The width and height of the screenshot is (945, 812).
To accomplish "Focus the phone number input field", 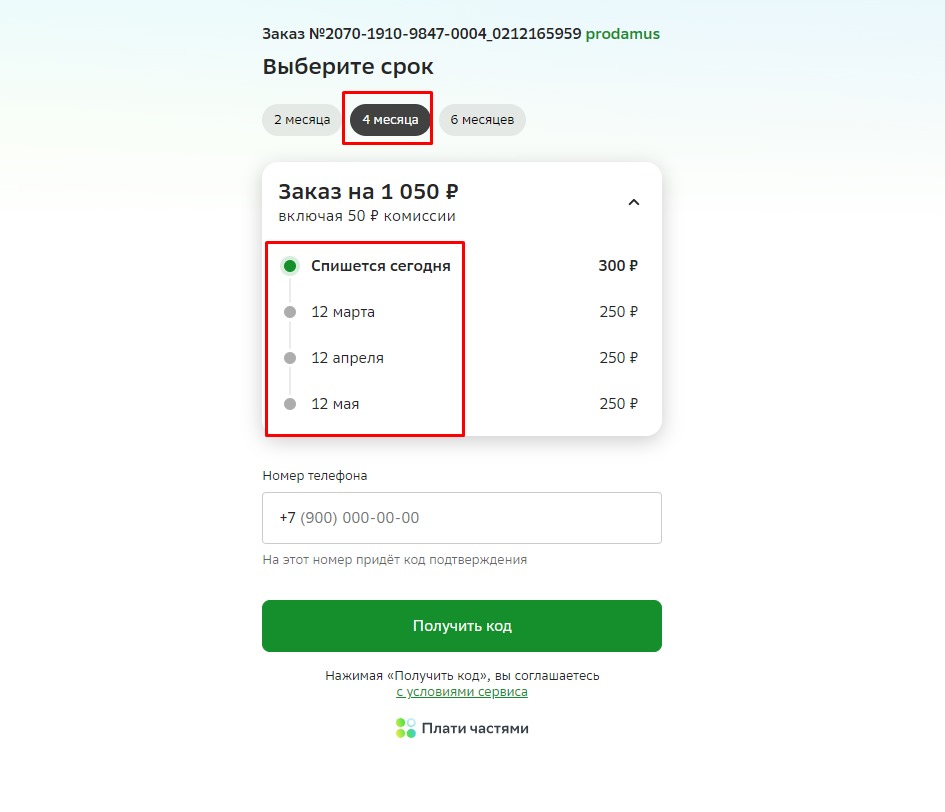I will point(462,518).
